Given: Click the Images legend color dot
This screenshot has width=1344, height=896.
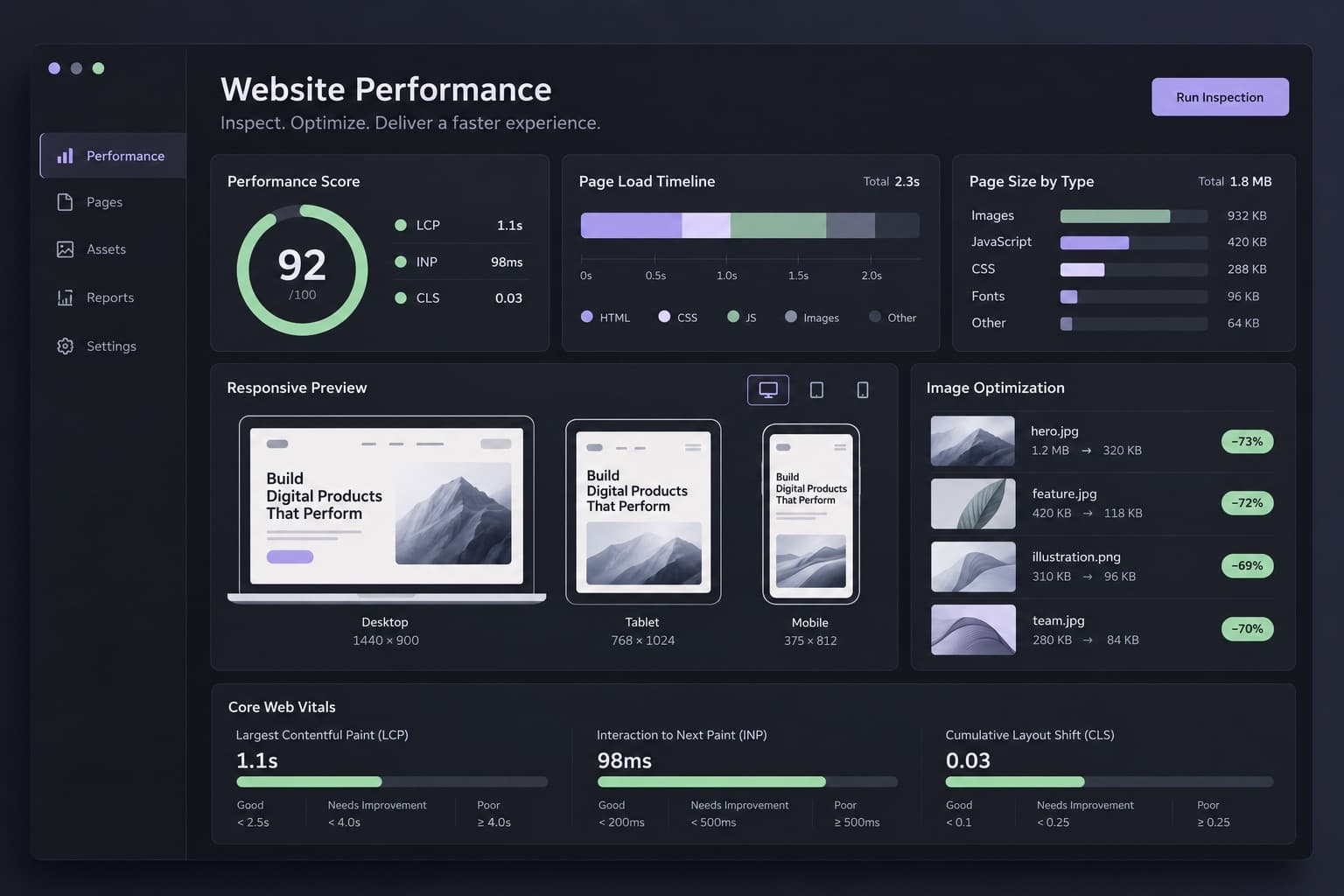Looking at the screenshot, I should tap(791, 317).
